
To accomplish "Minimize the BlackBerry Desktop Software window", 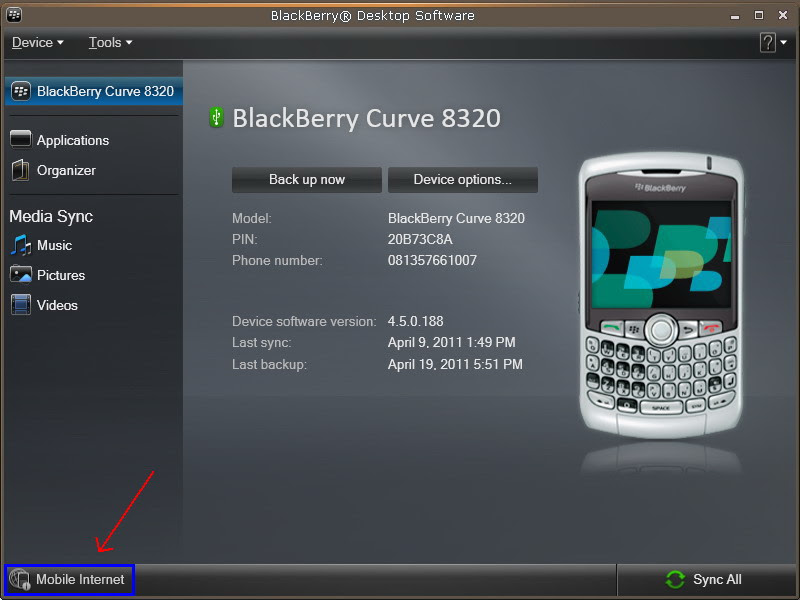I will (x=735, y=16).
